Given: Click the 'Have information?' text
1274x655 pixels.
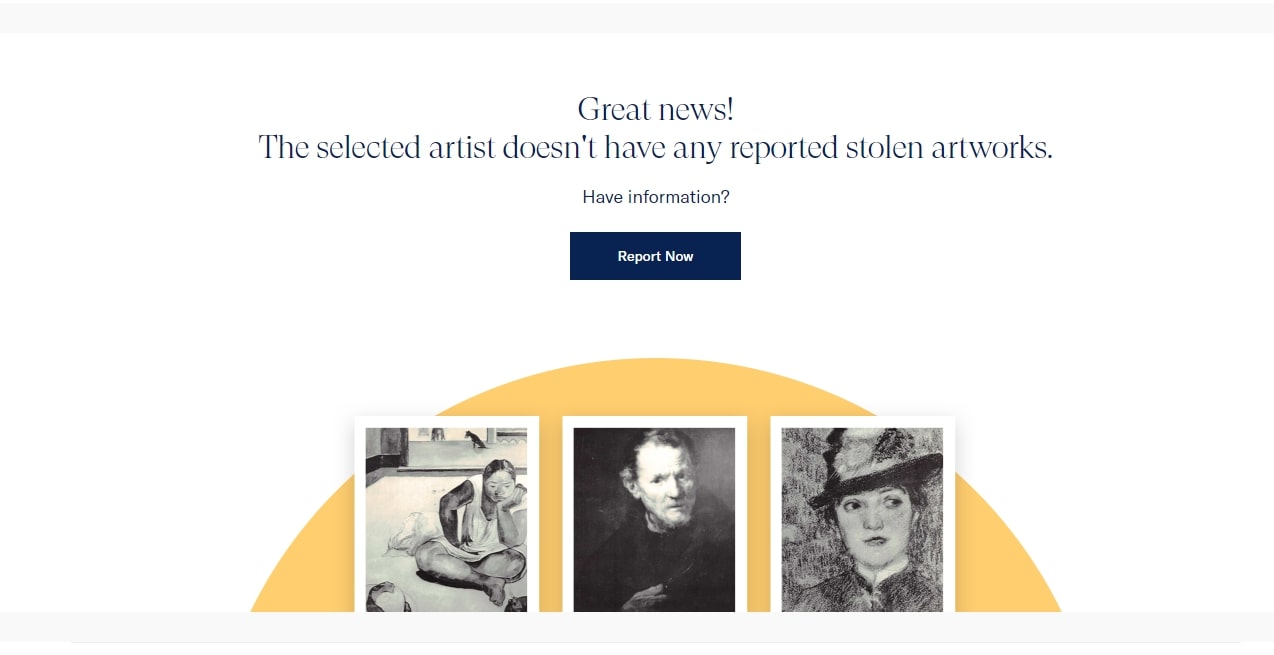Looking at the screenshot, I should tap(656, 197).
